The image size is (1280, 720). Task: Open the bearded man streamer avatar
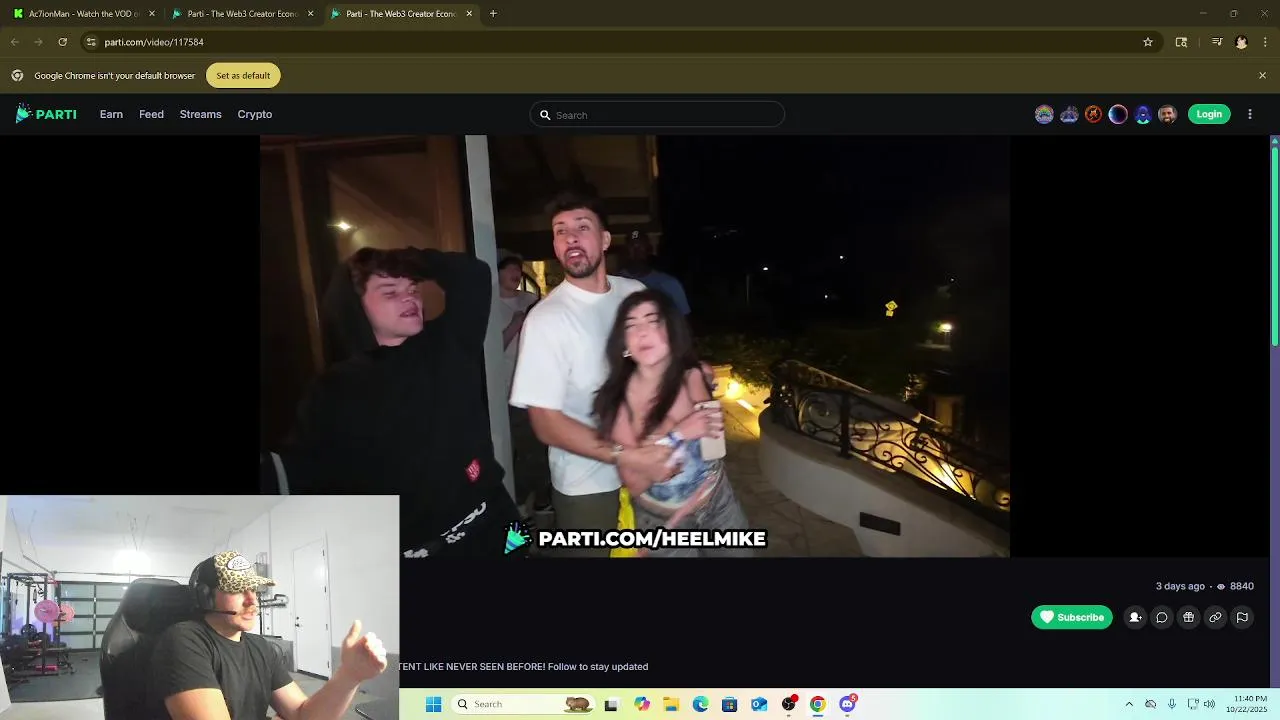(x=1167, y=114)
